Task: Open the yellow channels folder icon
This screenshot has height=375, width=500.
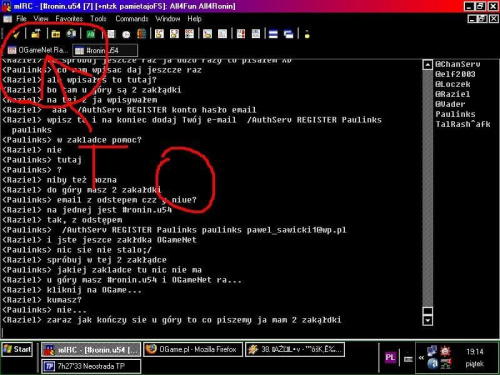Action: pyautogui.click(x=55, y=34)
